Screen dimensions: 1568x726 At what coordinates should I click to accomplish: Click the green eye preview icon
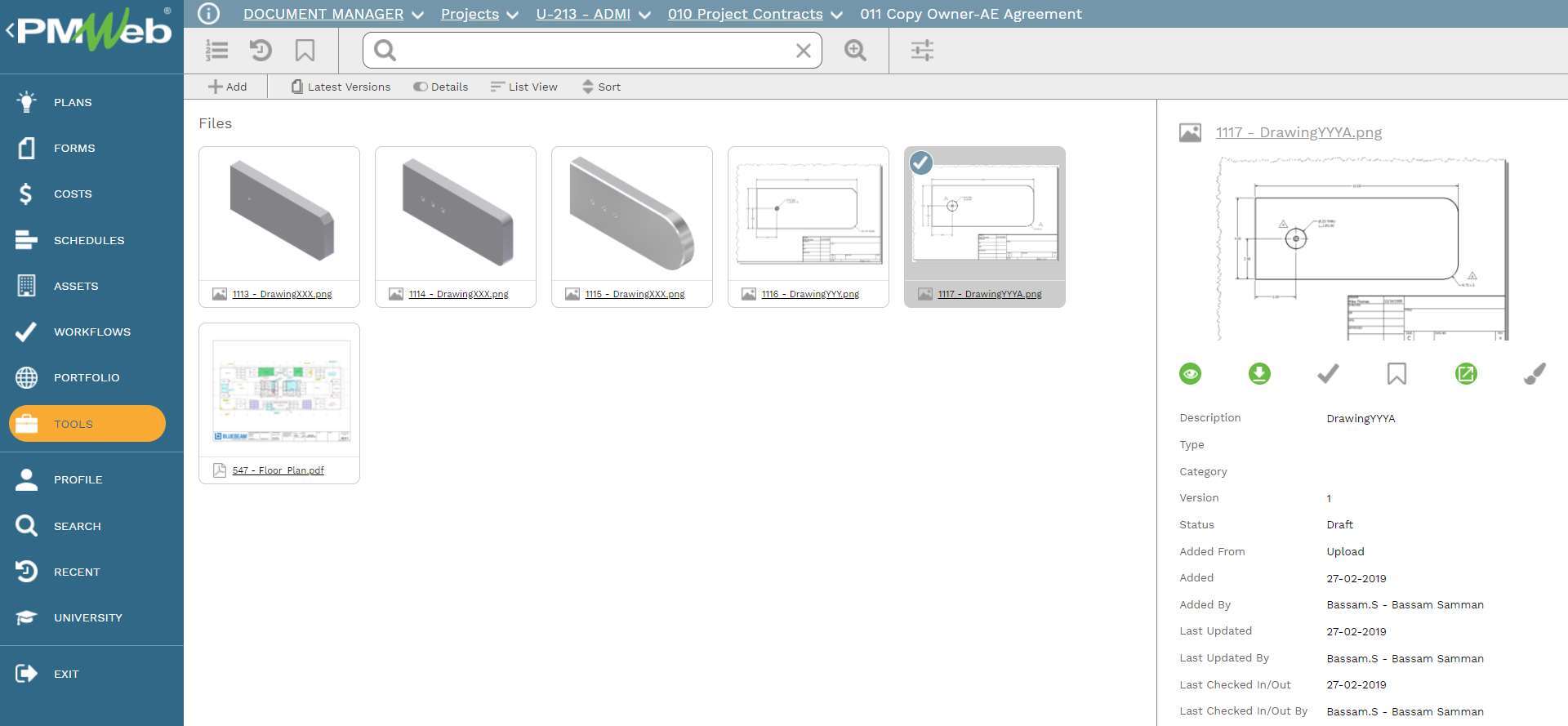(1191, 374)
